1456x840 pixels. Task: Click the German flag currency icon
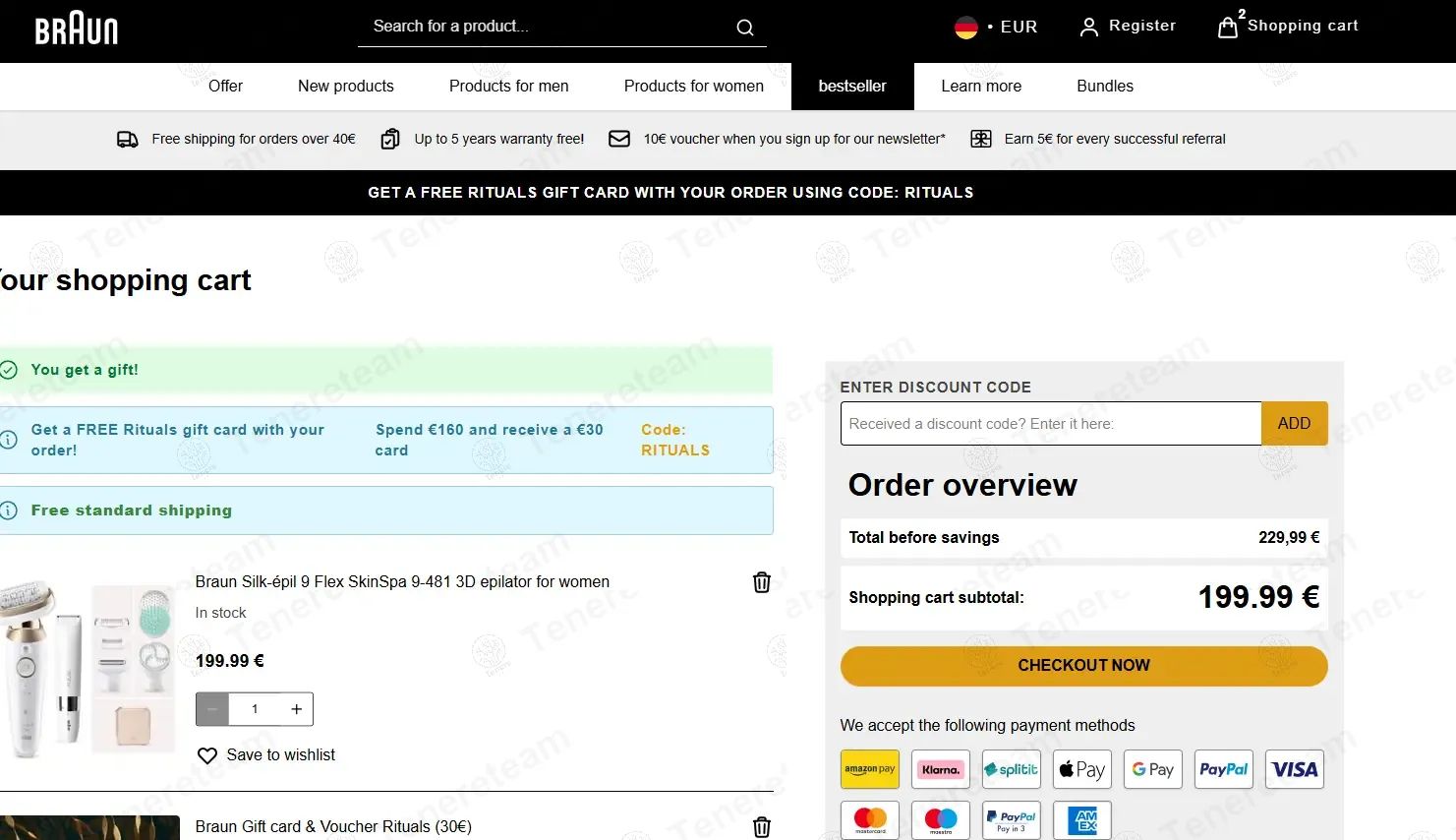(x=966, y=28)
